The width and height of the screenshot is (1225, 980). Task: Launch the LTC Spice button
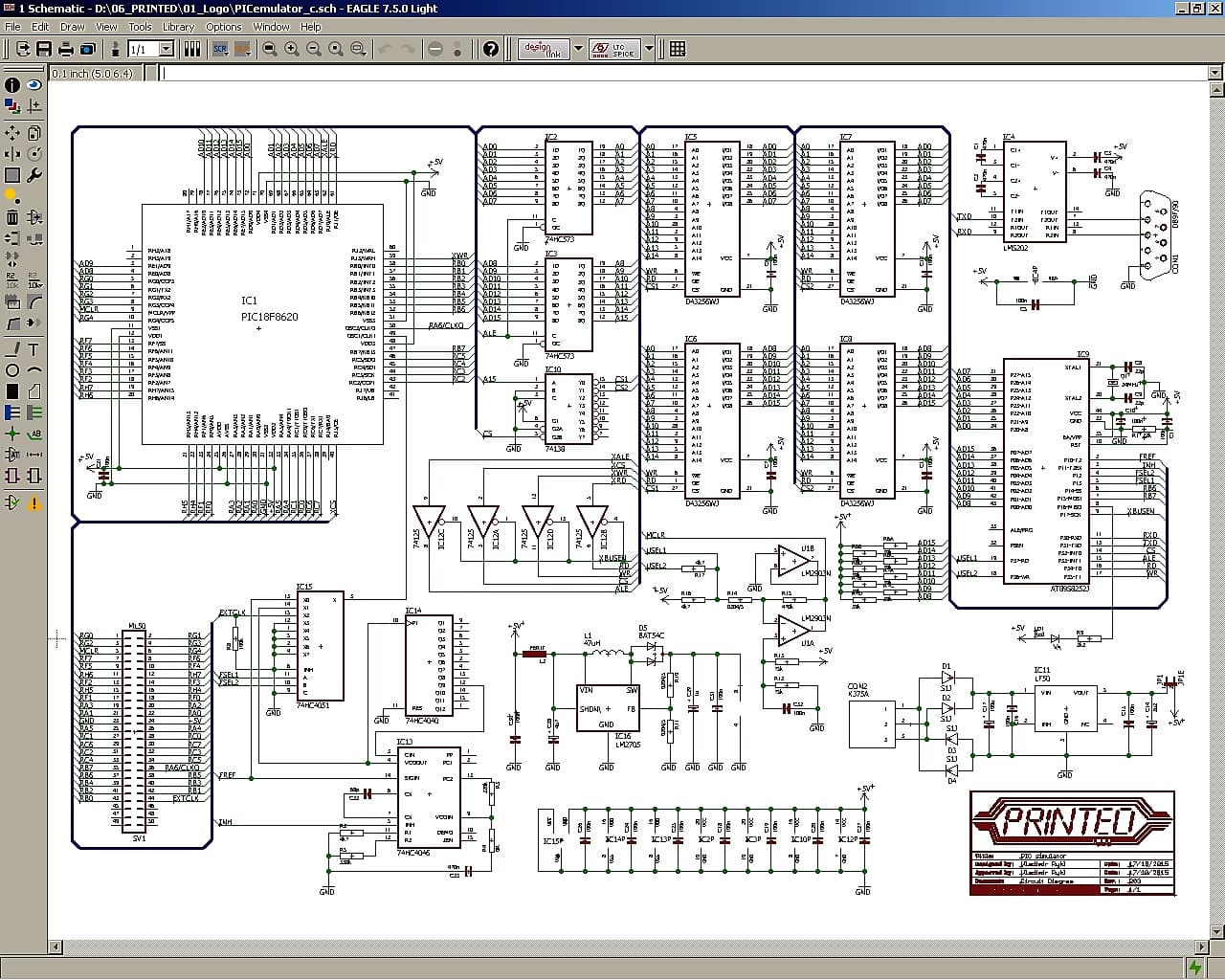pyautogui.click(x=612, y=49)
